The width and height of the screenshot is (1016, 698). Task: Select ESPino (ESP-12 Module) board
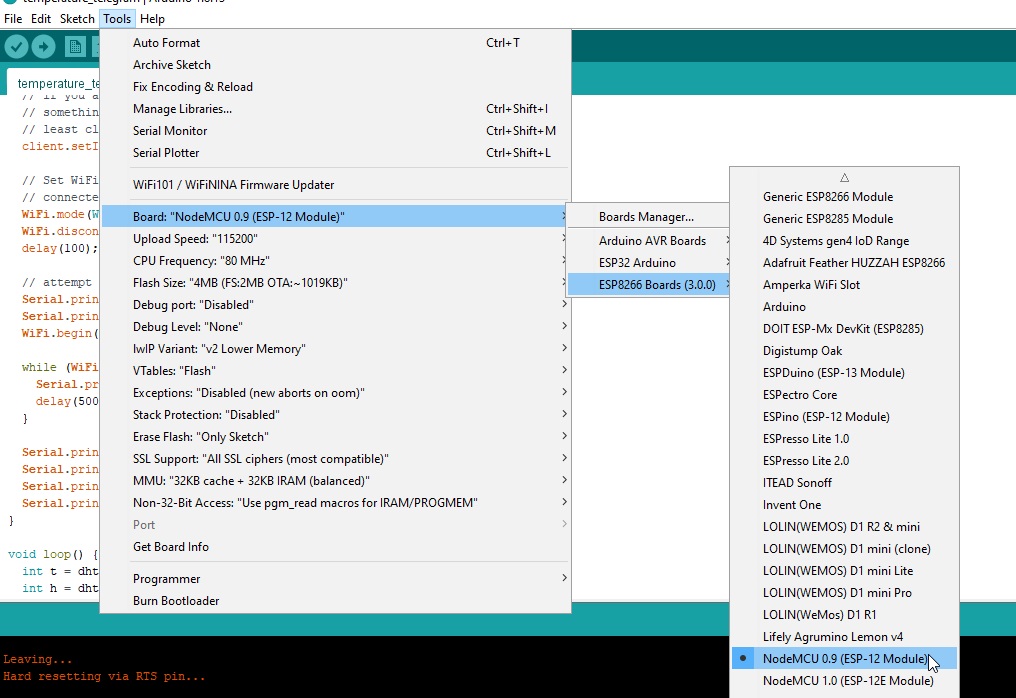click(x=844, y=417)
